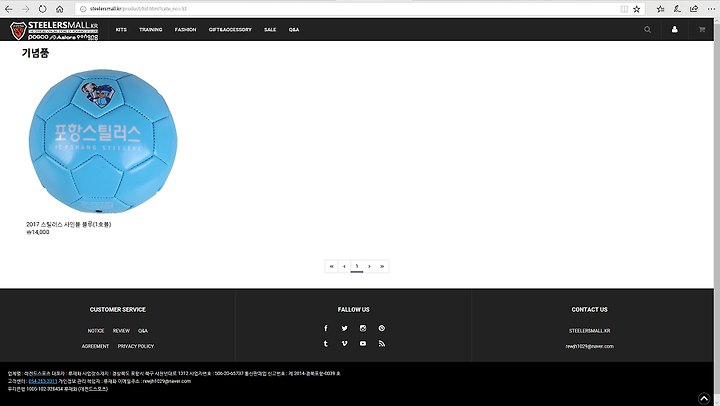Open the YouTube icon
The image size is (720, 406).
pos(363,344)
